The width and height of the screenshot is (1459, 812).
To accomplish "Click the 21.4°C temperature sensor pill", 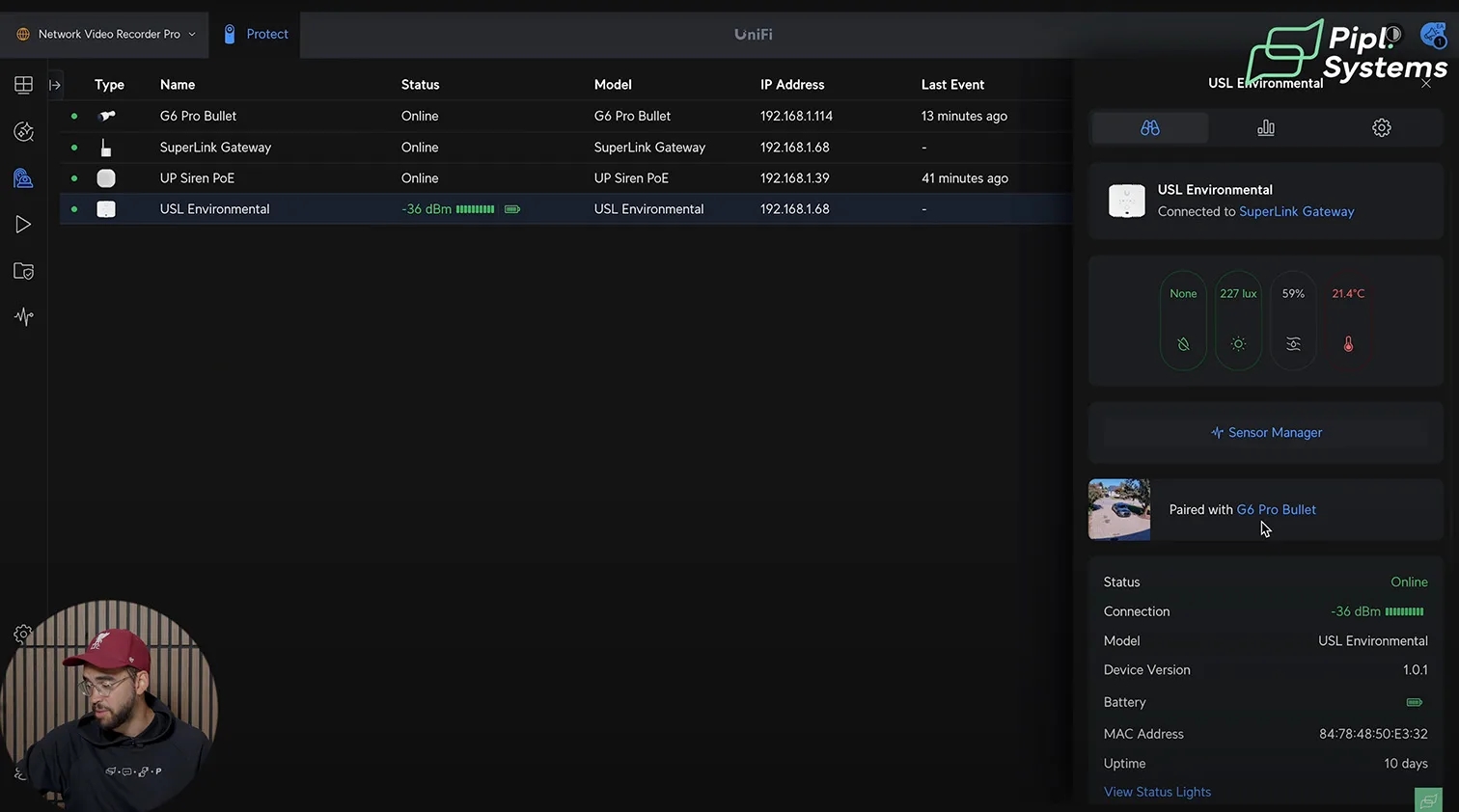I will pos(1348,321).
